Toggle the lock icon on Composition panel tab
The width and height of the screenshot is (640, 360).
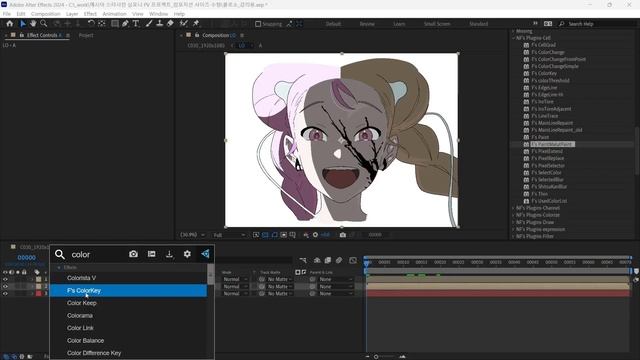click(197, 35)
